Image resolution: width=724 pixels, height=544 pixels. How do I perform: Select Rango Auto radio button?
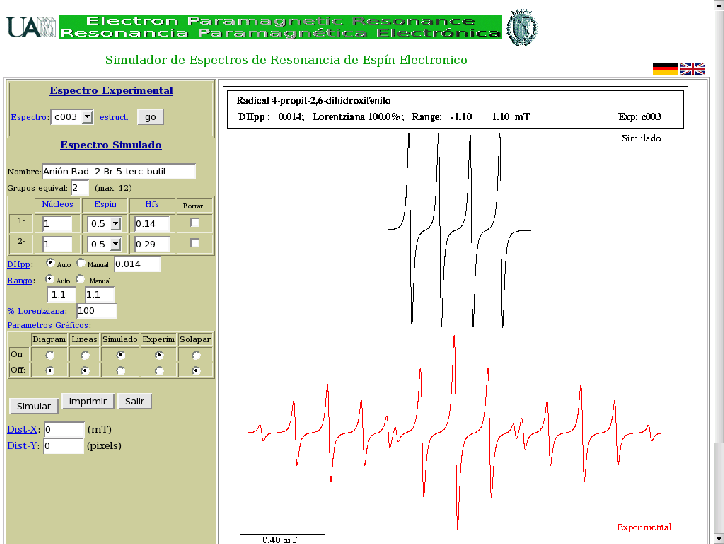point(49,279)
